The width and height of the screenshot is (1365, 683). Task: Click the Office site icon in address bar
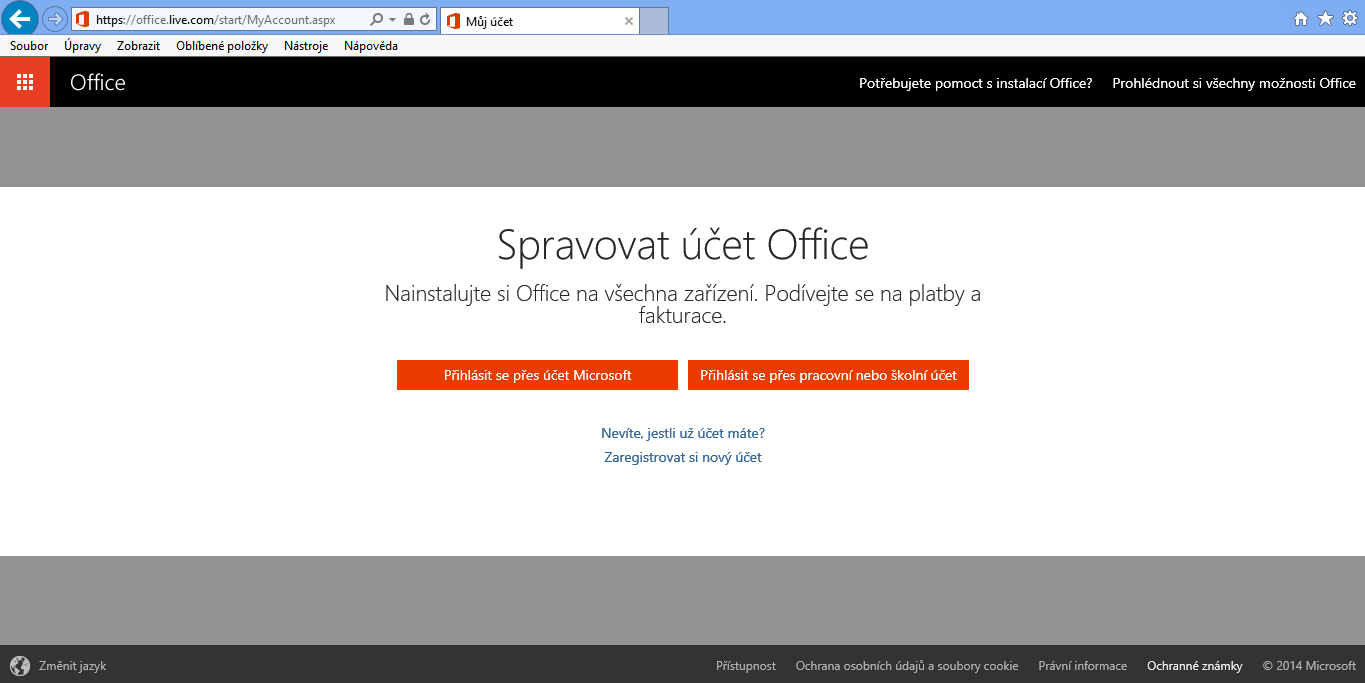point(82,19)
